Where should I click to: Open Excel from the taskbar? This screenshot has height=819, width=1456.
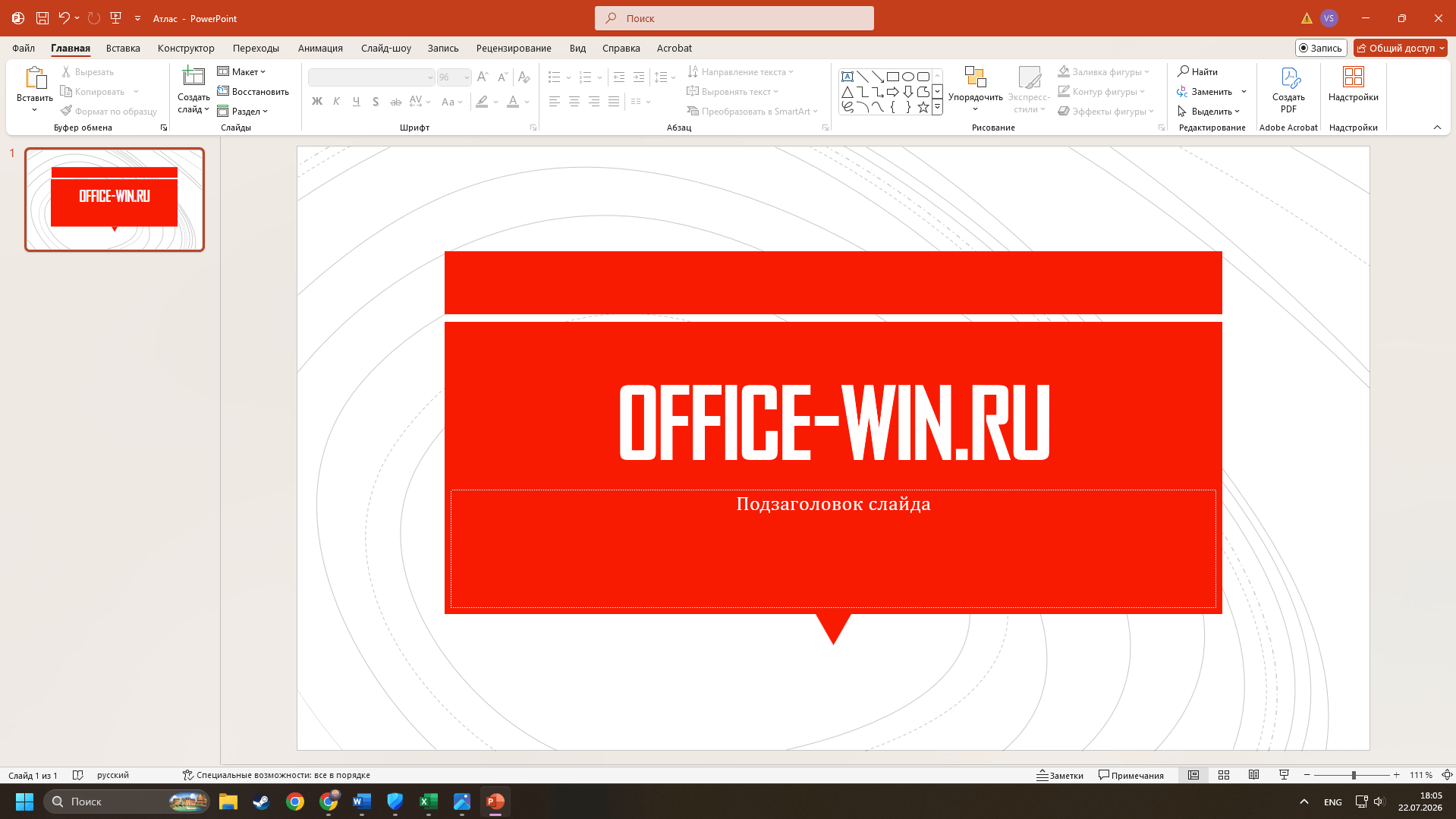click(x=429, y=802)
